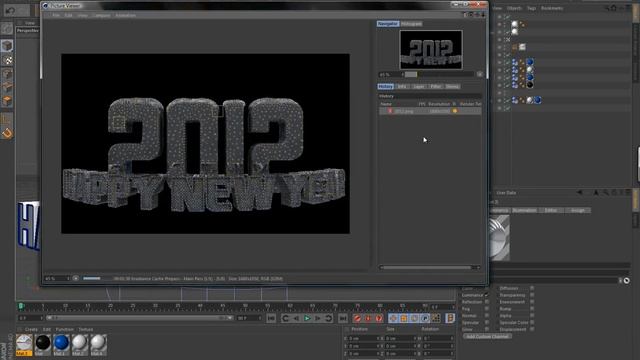The height and width of the screenshot is (360, 640).
Task: Toggle rotation keyframe recording icon
Action: [x=414, y=318]
